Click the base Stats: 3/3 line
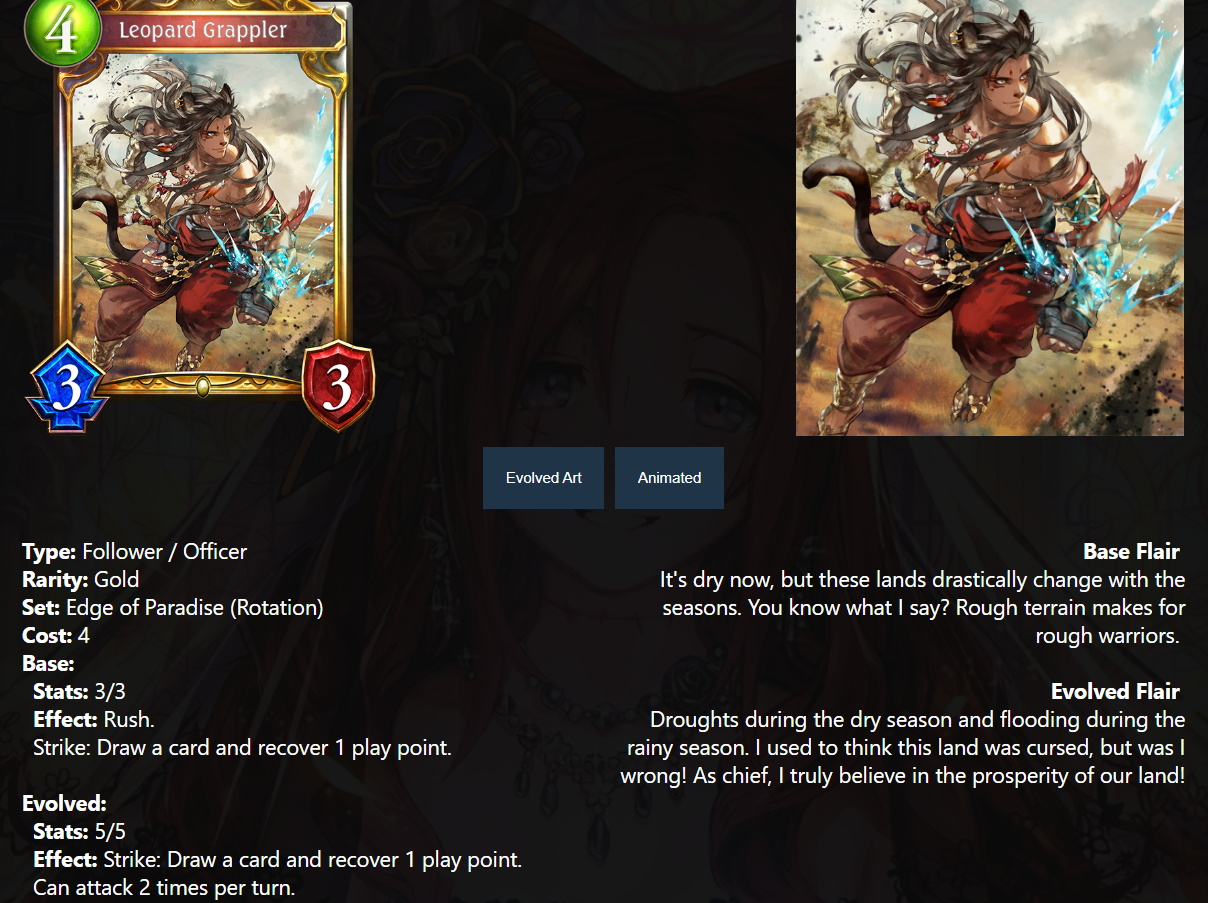Viewport: 1208px width, 903px height. click(x=80, y=692)
